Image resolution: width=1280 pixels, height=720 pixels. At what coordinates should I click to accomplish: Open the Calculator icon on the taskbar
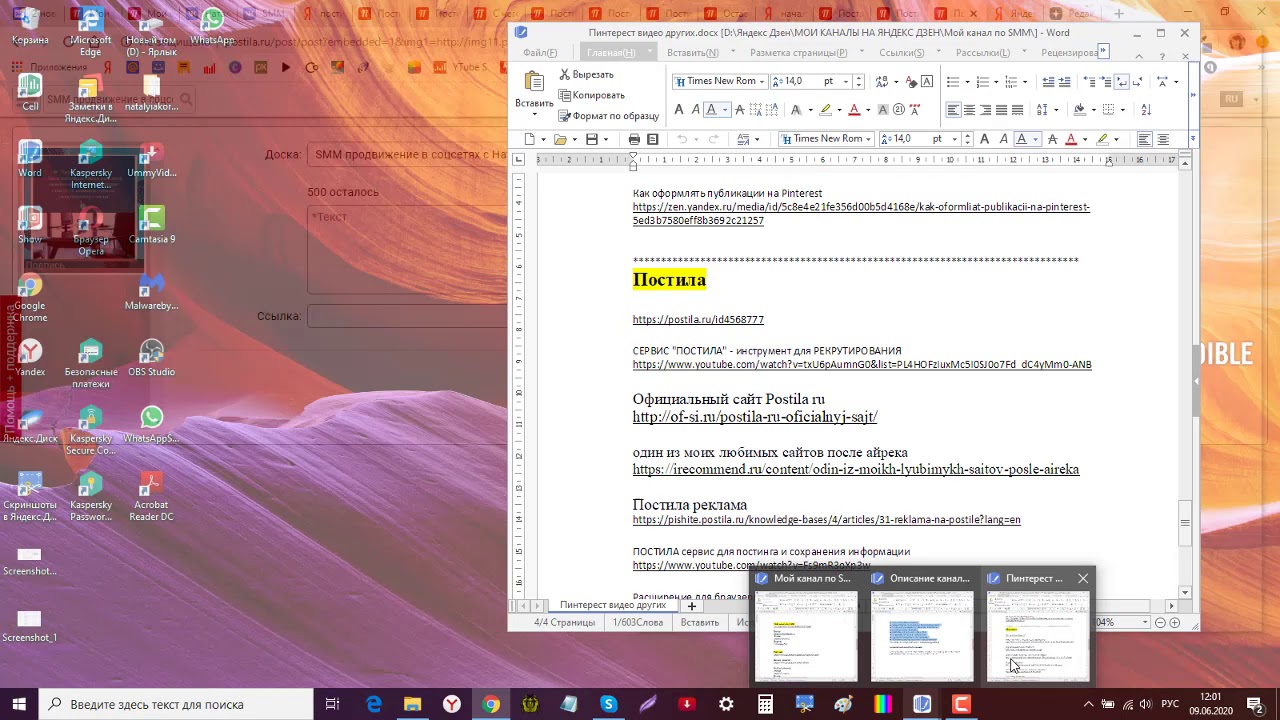[765, 704]
